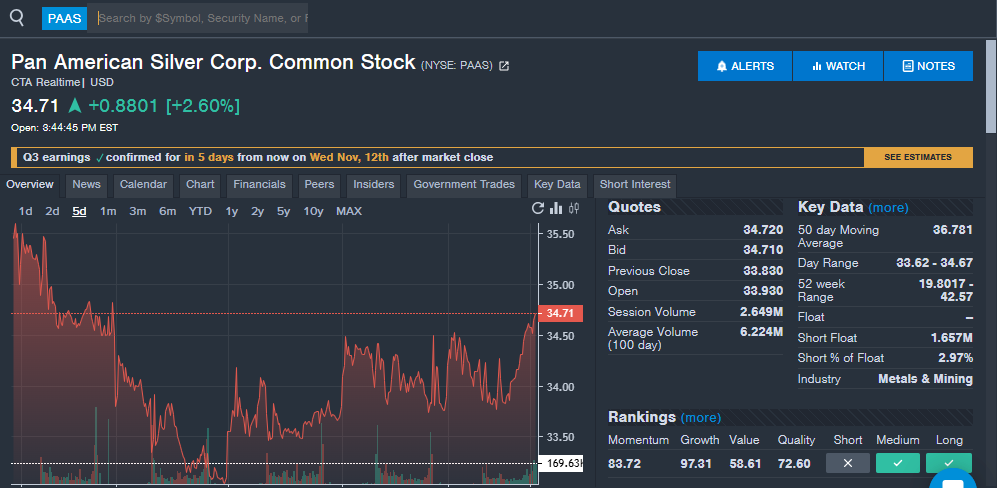Viewport: 997px width, 488px height.
Task: Select the 1m chart time range
Action: pyautogui.click(x=108, y=211)
